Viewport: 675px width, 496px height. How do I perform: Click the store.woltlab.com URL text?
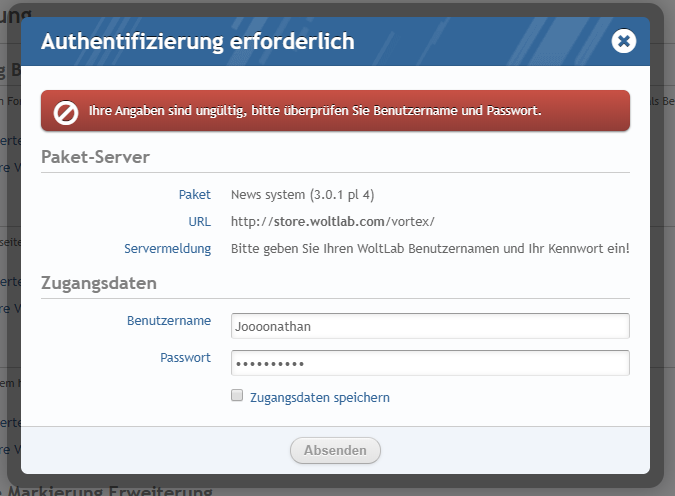(x=332, y=221)
